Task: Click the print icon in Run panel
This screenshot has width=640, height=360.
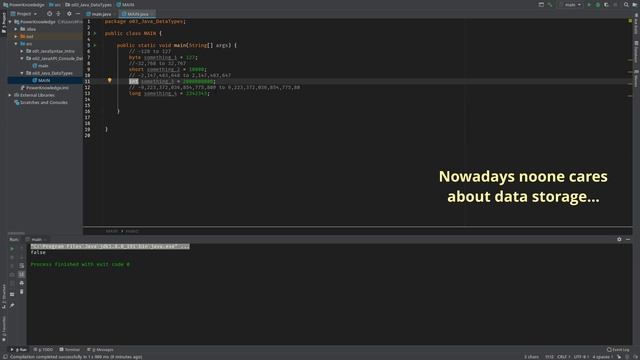Action: click(x=22, y=283)
